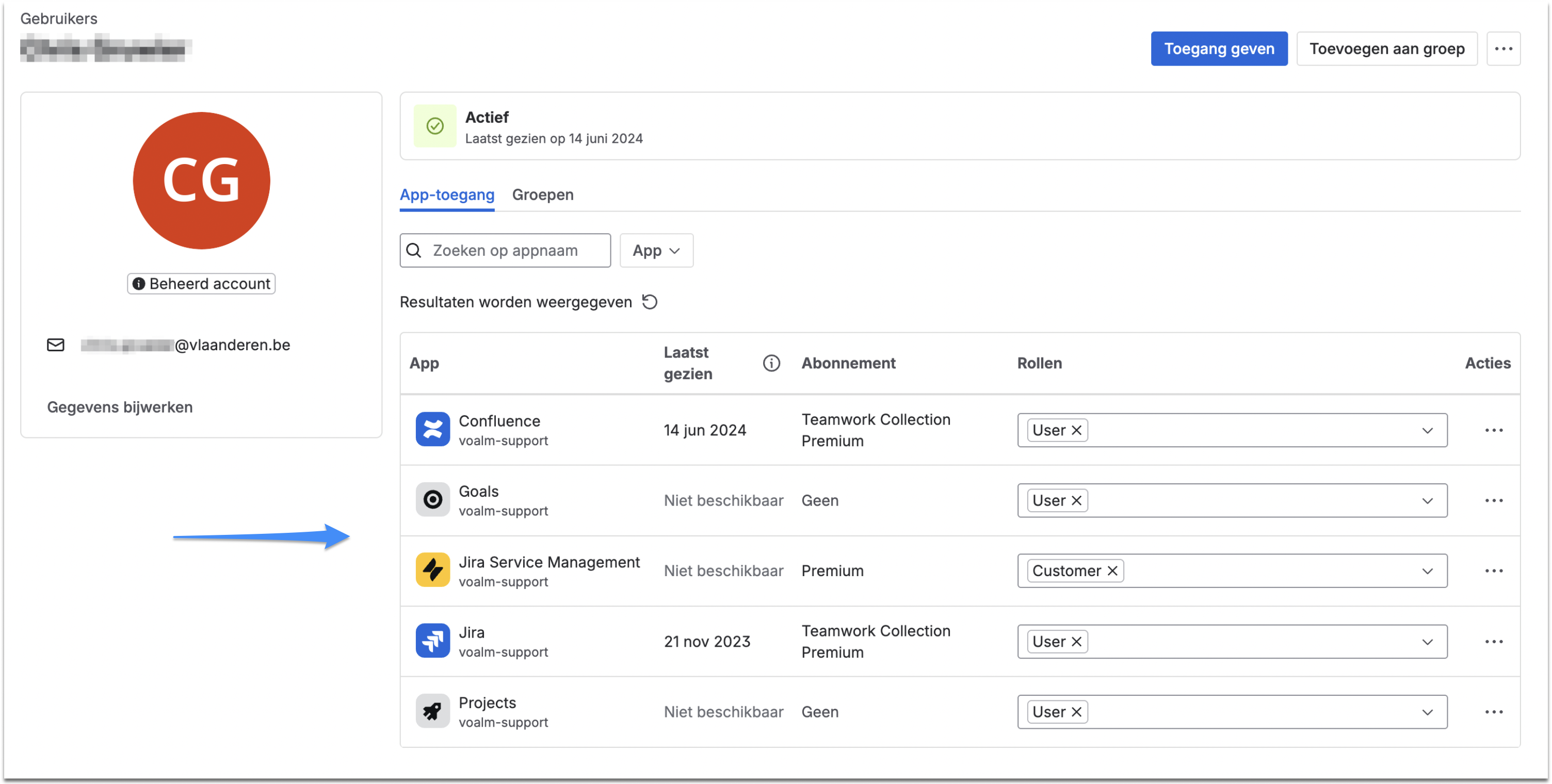Image resolution: width=1552 pixels, height=784 pixels.
Task: Remove User role from Confluence
Action: [x=1077, y=430]
